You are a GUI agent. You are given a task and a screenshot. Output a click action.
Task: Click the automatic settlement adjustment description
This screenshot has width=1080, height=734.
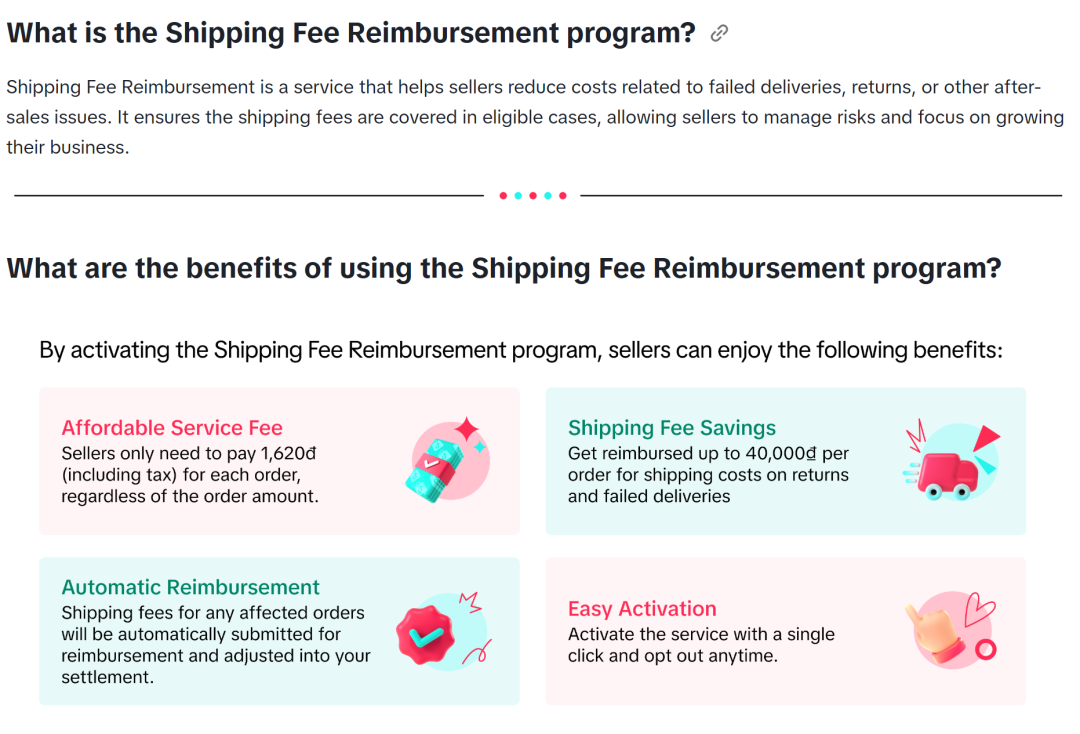pos(216,645)
